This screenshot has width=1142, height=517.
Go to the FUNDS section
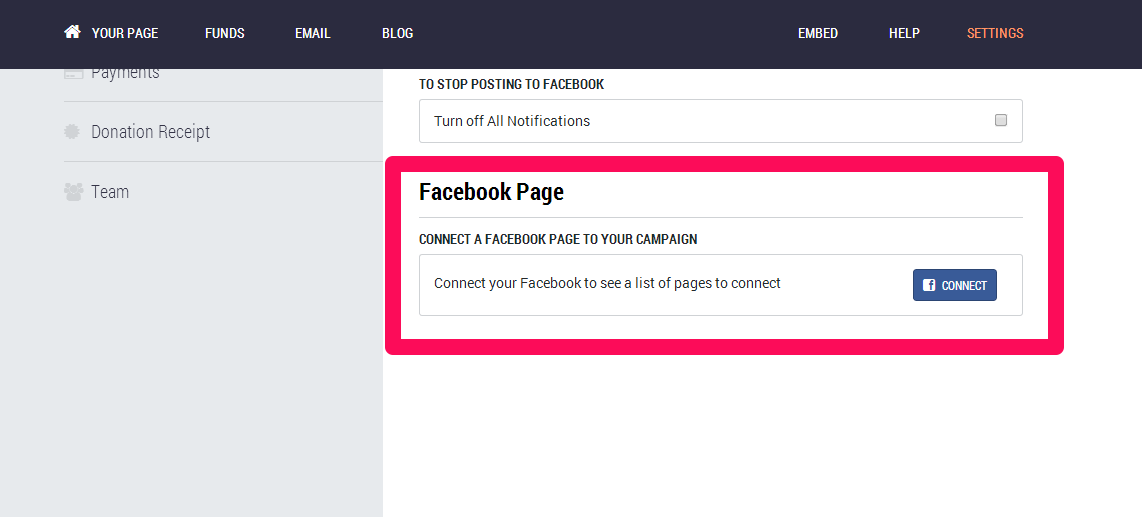click(224, 33)
